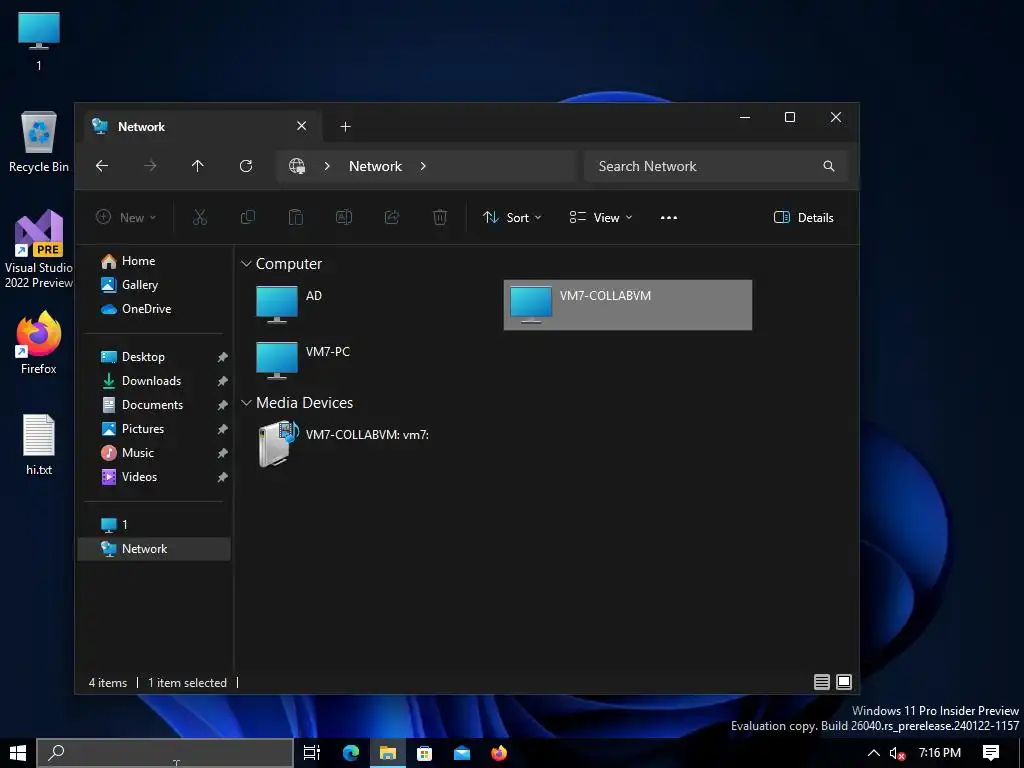Screen dimensions: 1024x768
Task: Click the Share toolbar icon
Action: (392, 217)
